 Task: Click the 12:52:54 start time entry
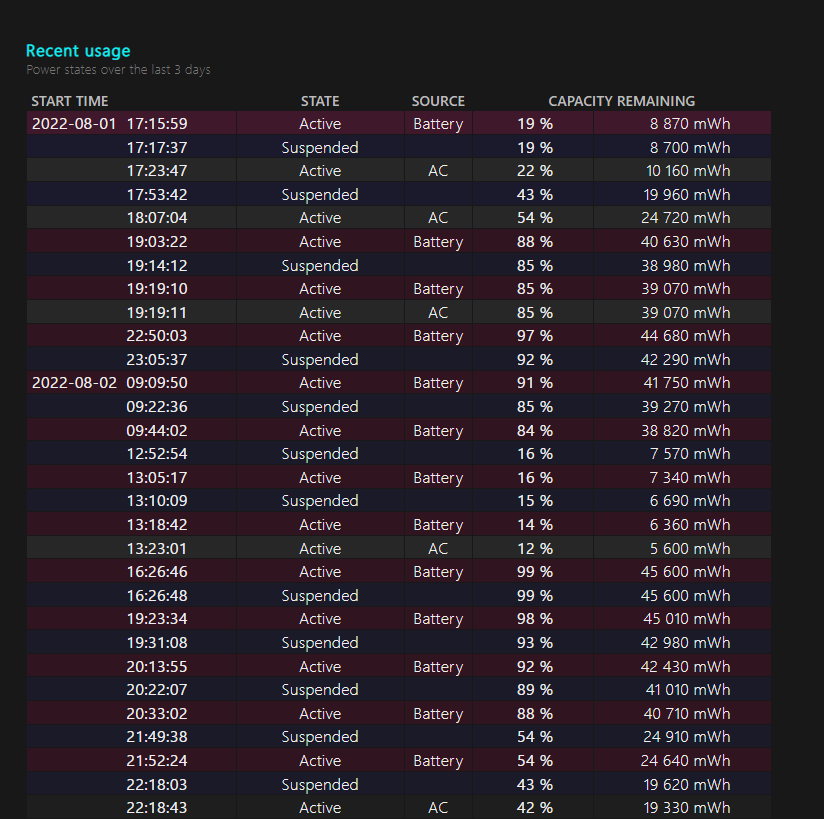point(157,454)
